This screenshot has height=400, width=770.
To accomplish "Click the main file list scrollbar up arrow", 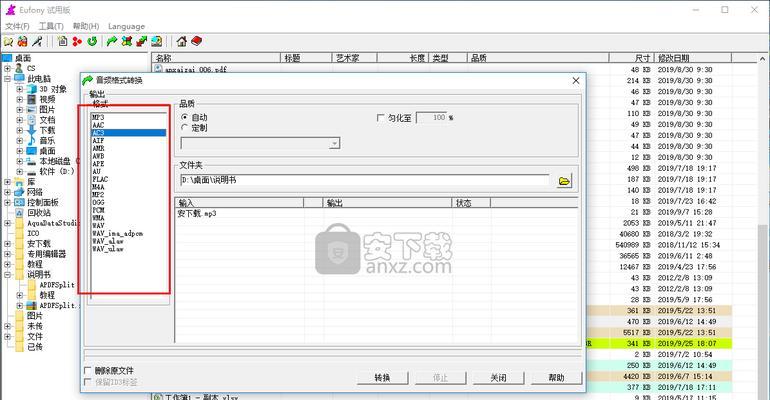I will pyautogui.click(x=762, y=58).
